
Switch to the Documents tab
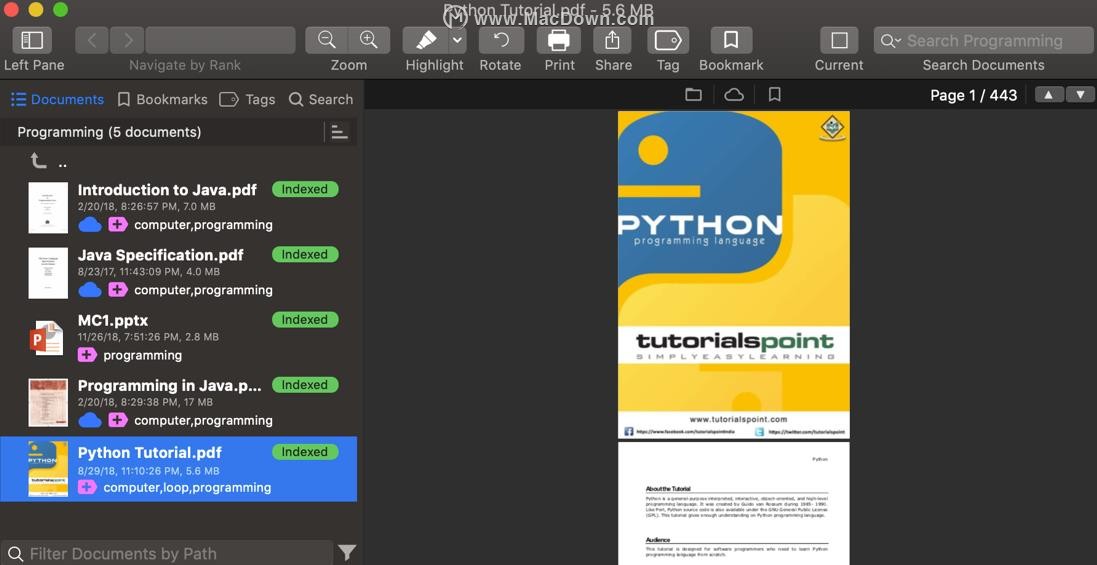click(57, 99)
